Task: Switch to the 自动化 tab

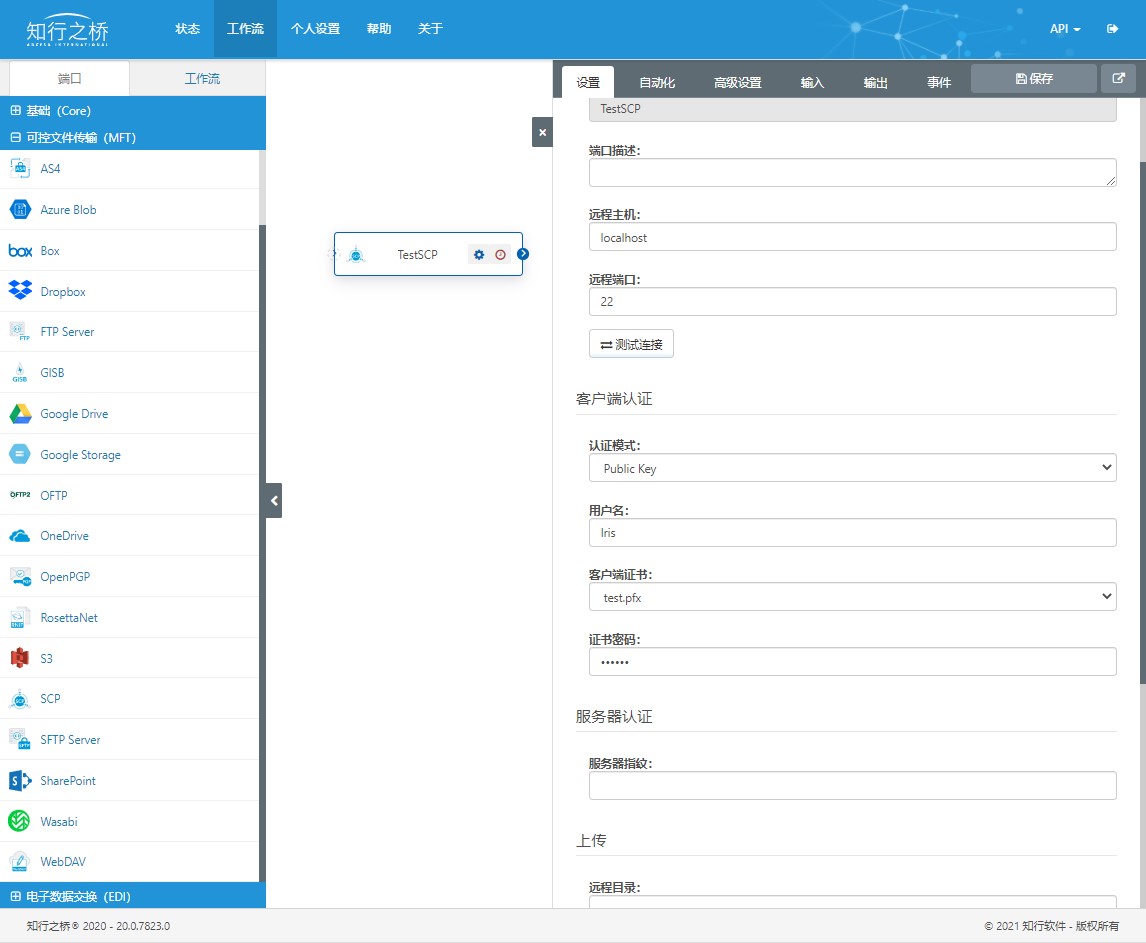Action: tap(656, 83)
